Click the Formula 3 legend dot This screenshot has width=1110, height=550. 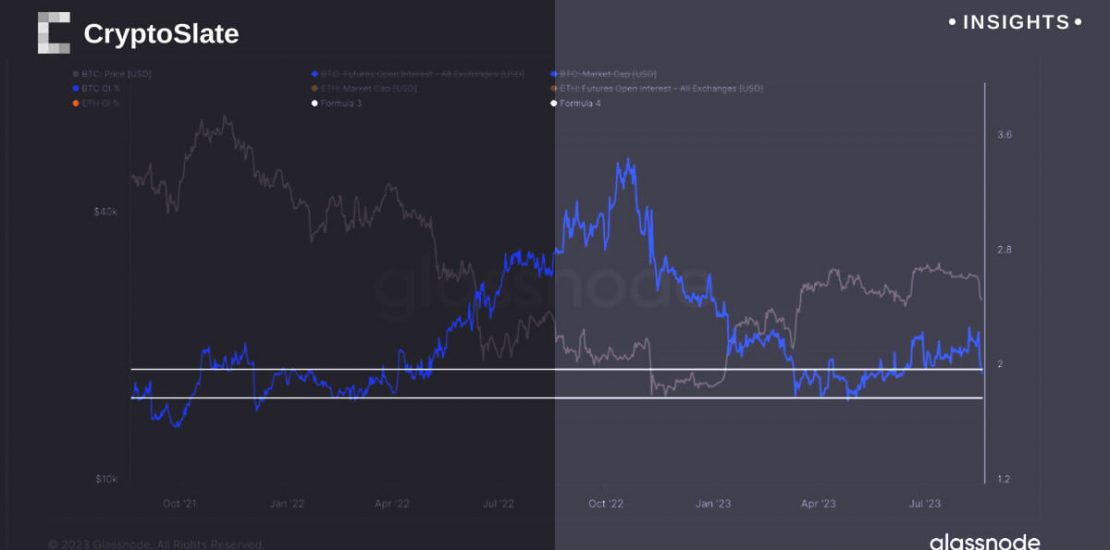[315, 103]
